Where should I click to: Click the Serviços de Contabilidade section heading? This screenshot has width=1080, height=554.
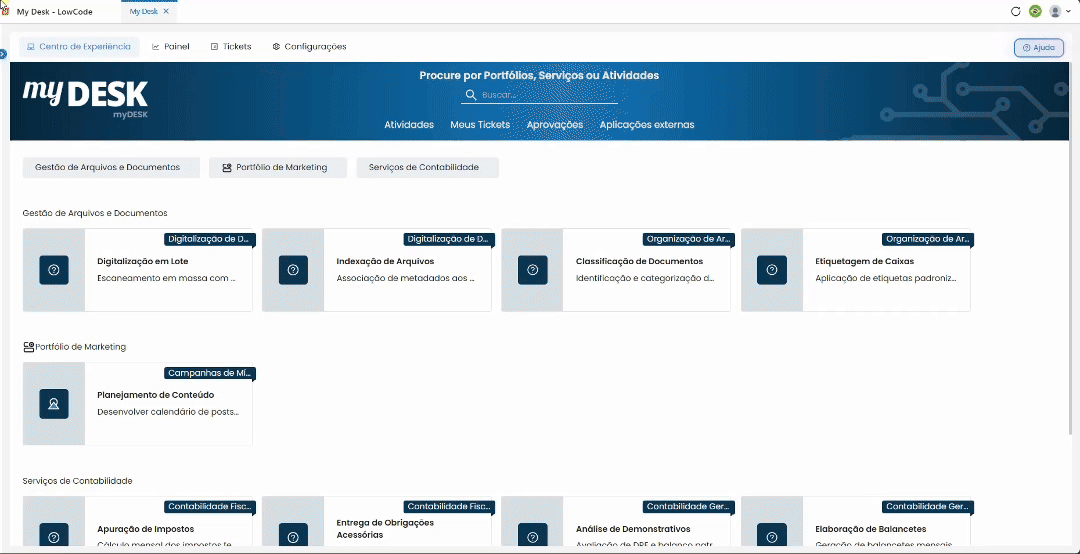[77, 481]
